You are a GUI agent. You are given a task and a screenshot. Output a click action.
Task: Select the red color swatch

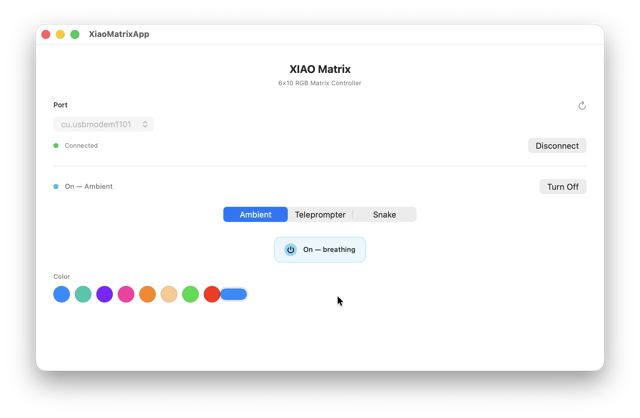point(212,294)
